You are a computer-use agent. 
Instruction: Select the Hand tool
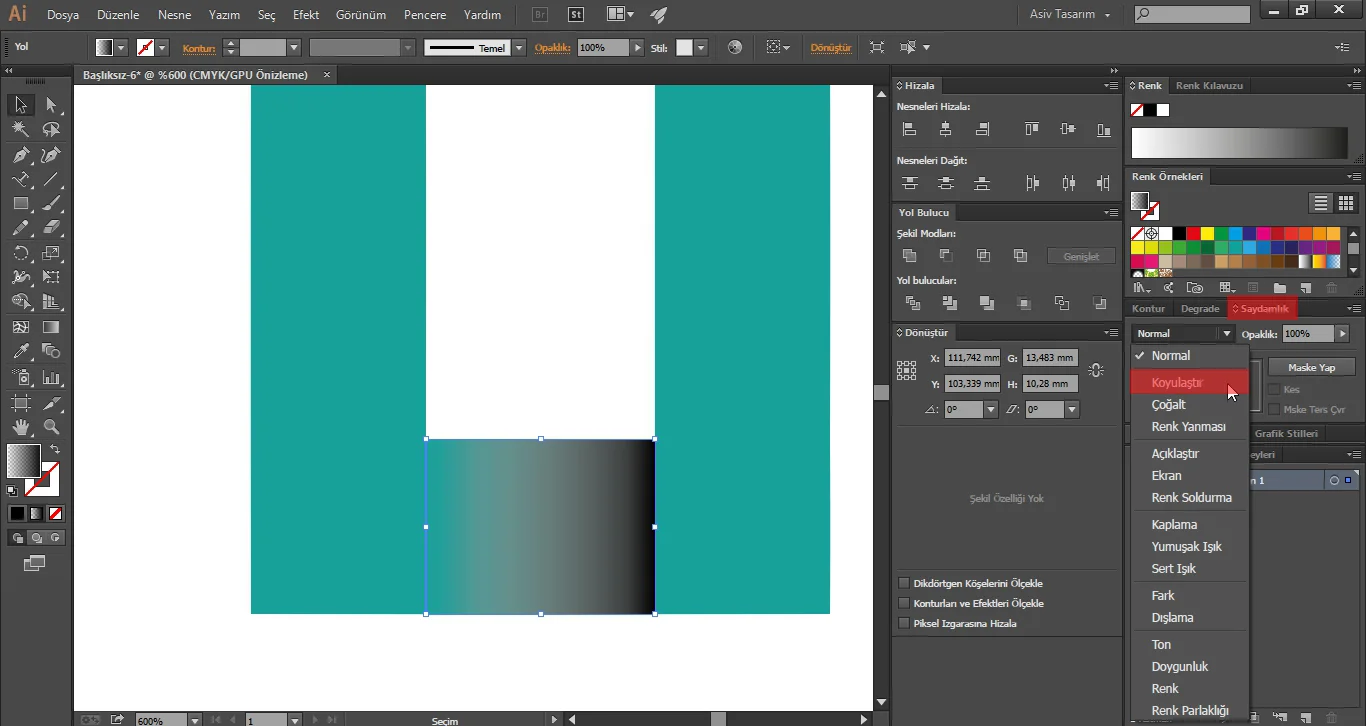coord(20,428)
